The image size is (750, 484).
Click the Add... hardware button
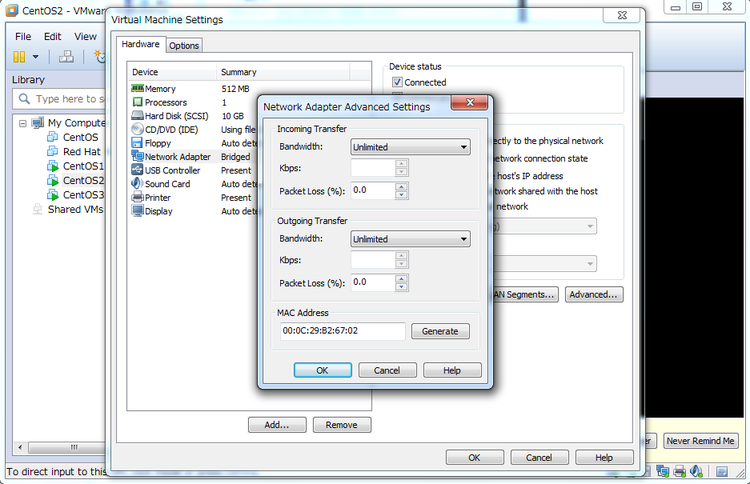point(277,425)
